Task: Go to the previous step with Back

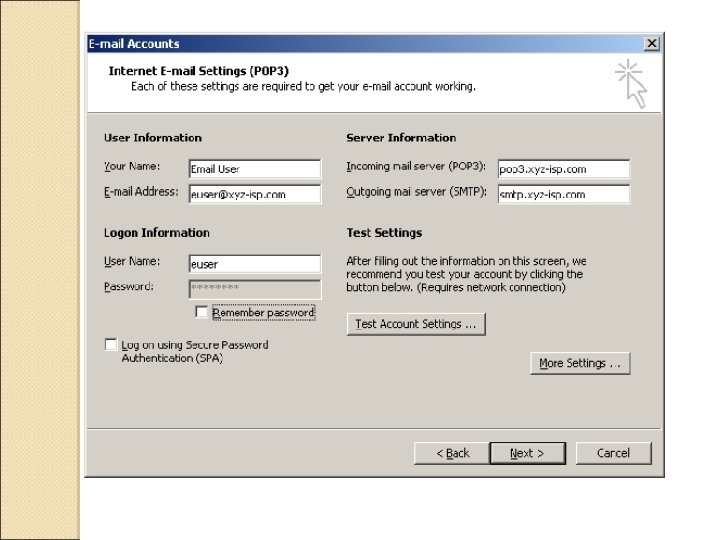Action: [x=452, y=453]
